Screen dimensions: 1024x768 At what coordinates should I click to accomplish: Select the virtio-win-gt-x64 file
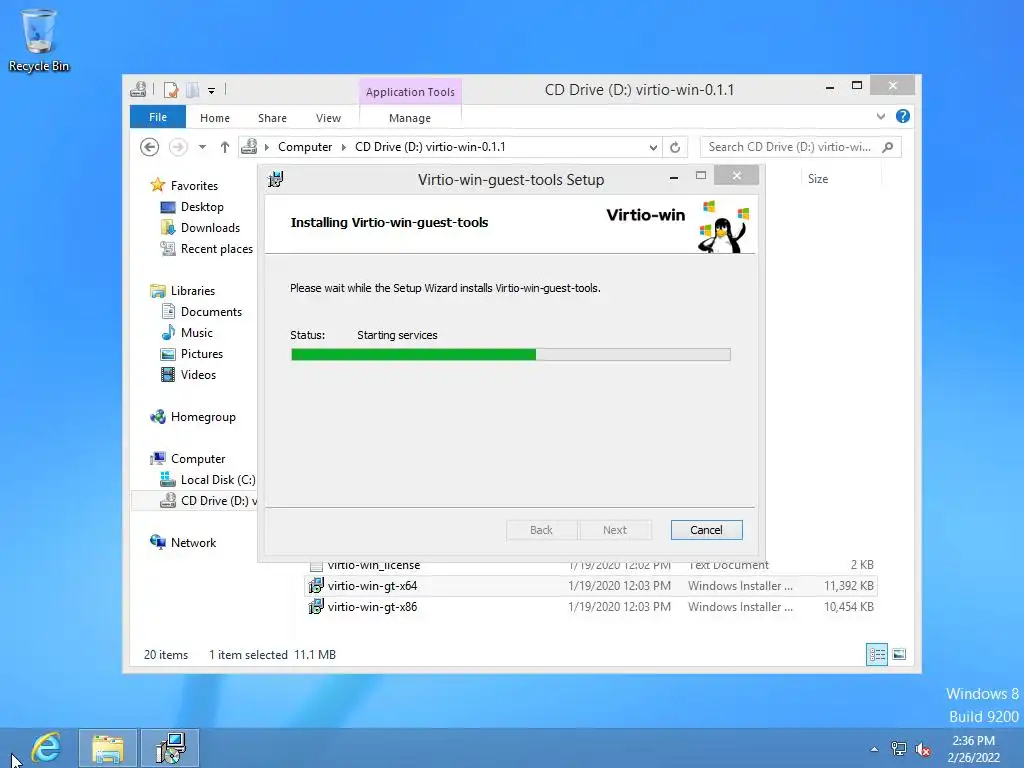[x=591, y=586]
